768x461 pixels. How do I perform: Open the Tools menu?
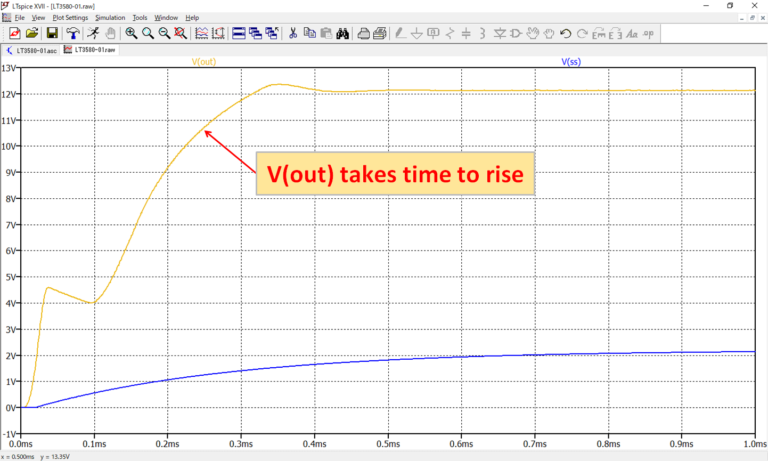tap(140, 18)
